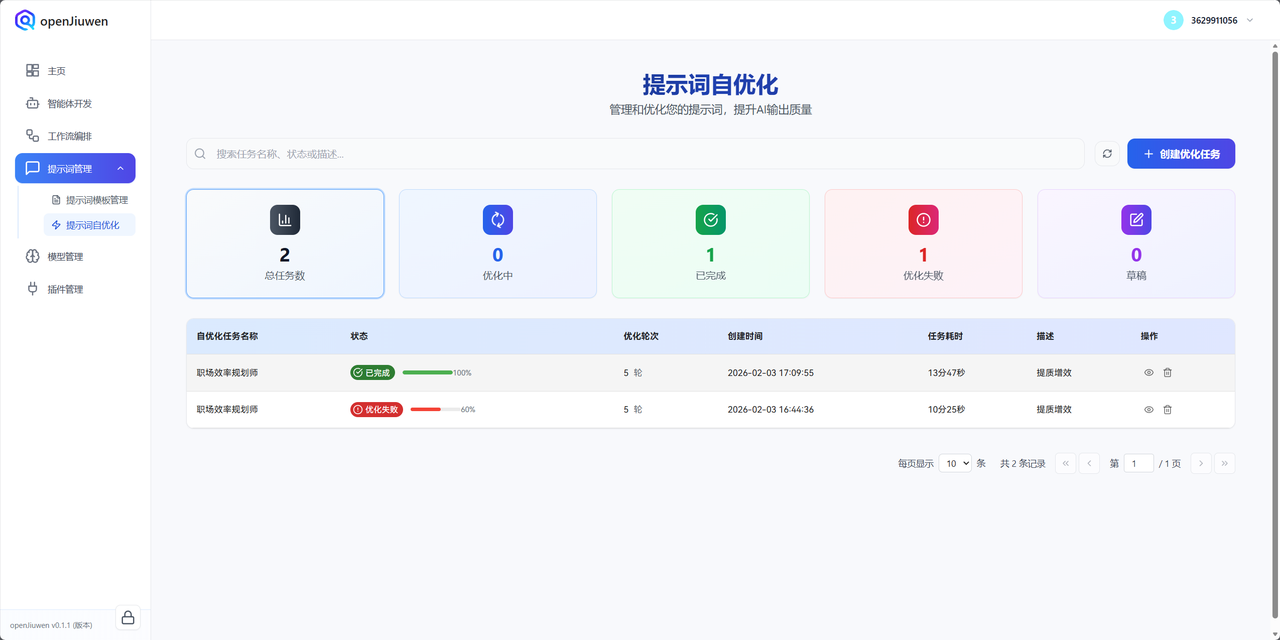Go to last page button

[x=1225, y=463]
